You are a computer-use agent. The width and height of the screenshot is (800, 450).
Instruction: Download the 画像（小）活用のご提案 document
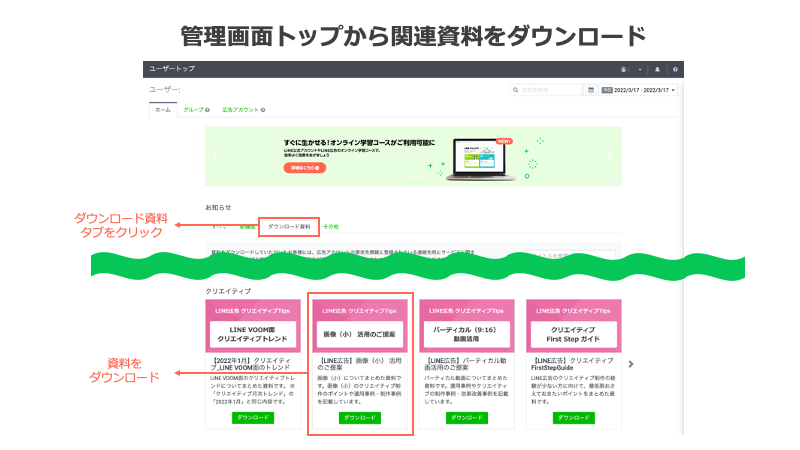(x=359, y=417)
